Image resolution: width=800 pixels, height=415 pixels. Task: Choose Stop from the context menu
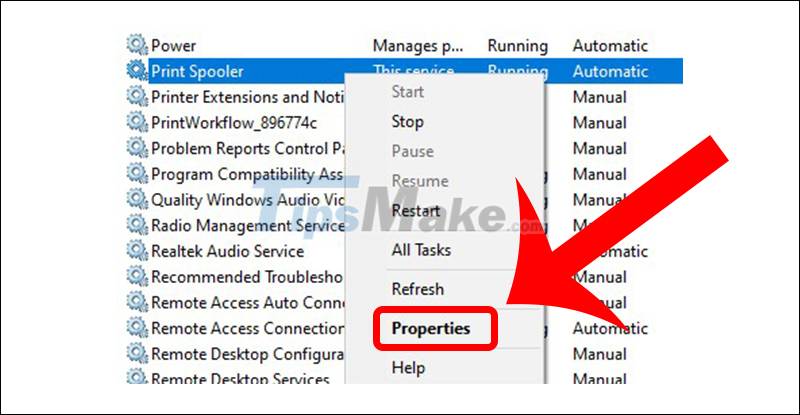(407, 122)
